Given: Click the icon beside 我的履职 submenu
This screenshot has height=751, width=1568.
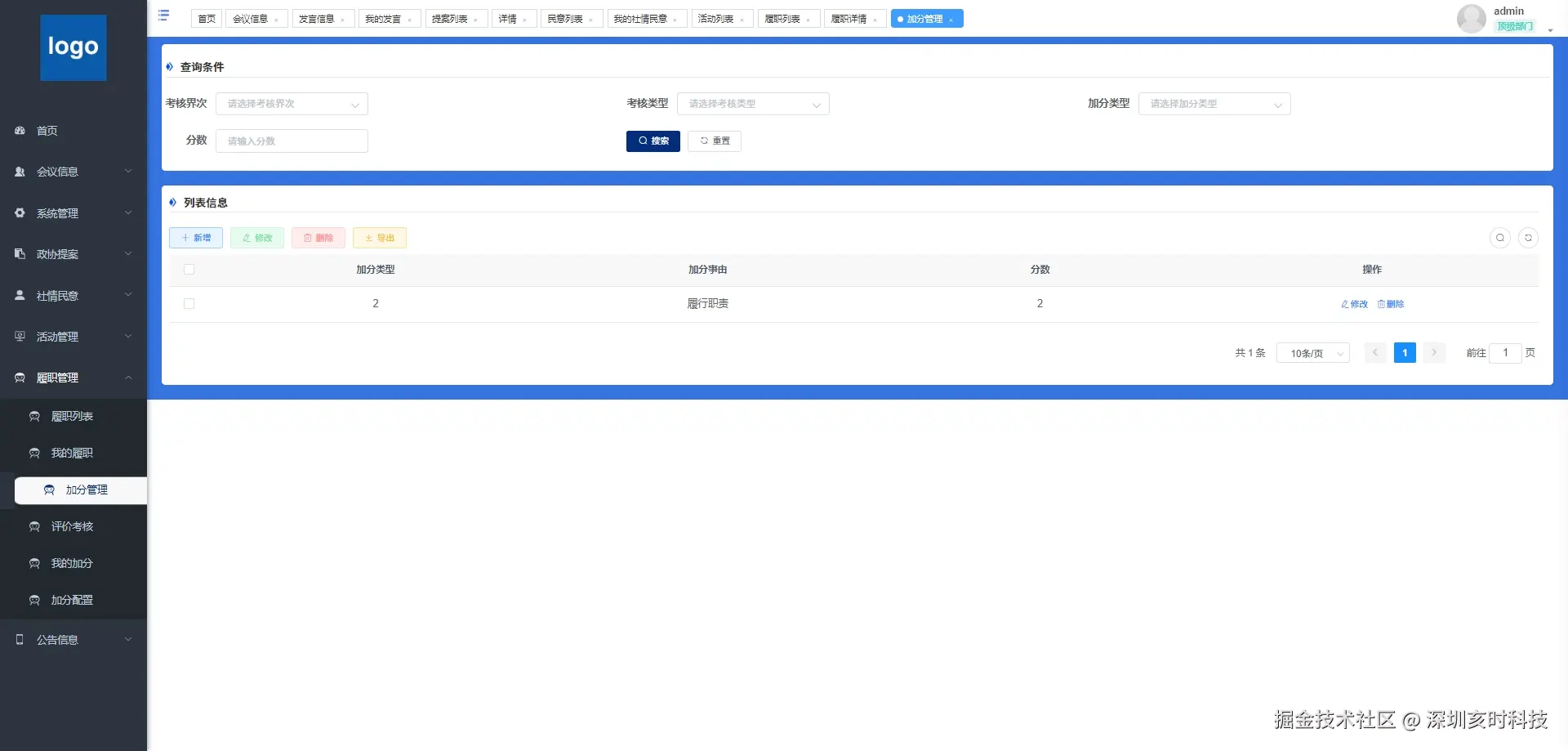Looking at the screenshot, I should [34, 454].
